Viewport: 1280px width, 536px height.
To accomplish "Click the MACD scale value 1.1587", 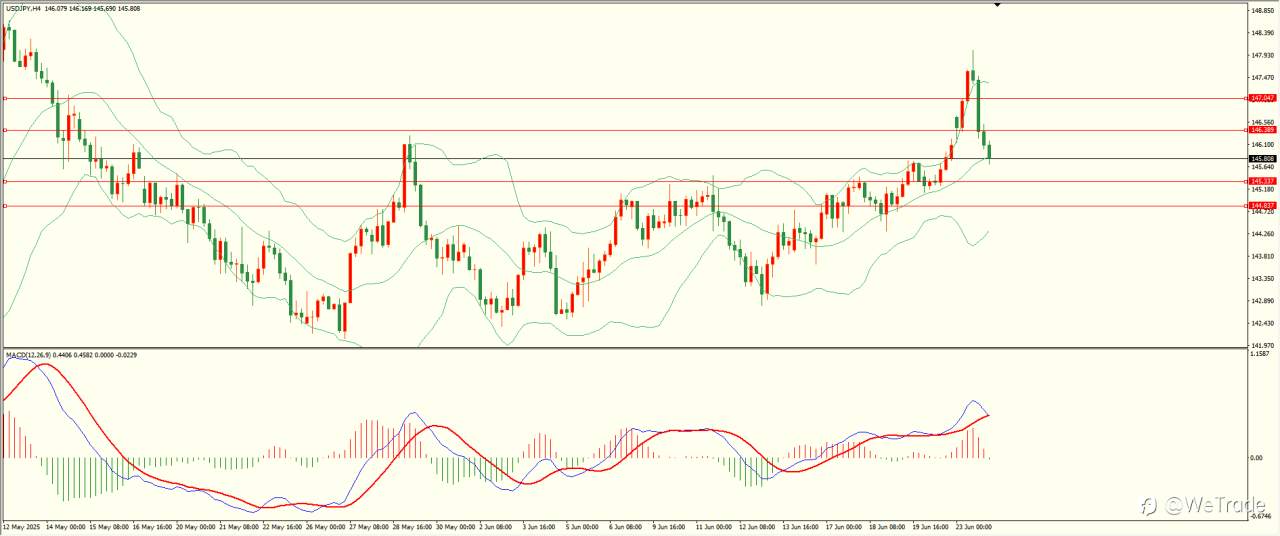I will pos(1259,353).
